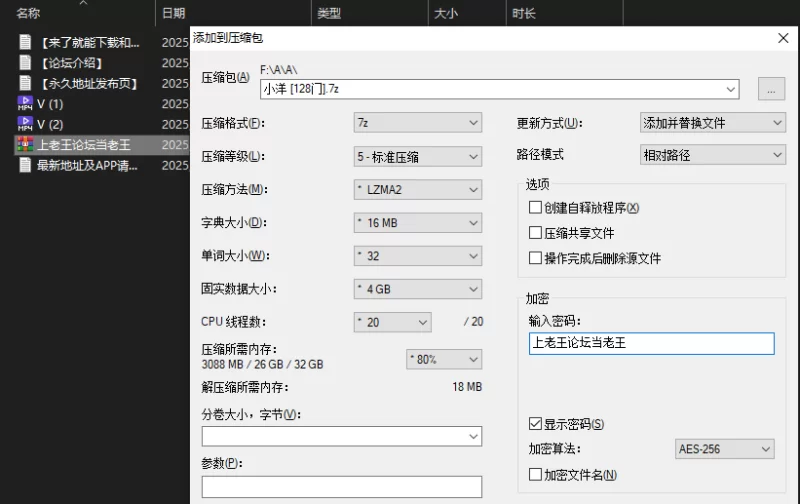The image size is (800, 504).
Task: Select the file 最新地址及APP请...
Action: tap(87, 166)
